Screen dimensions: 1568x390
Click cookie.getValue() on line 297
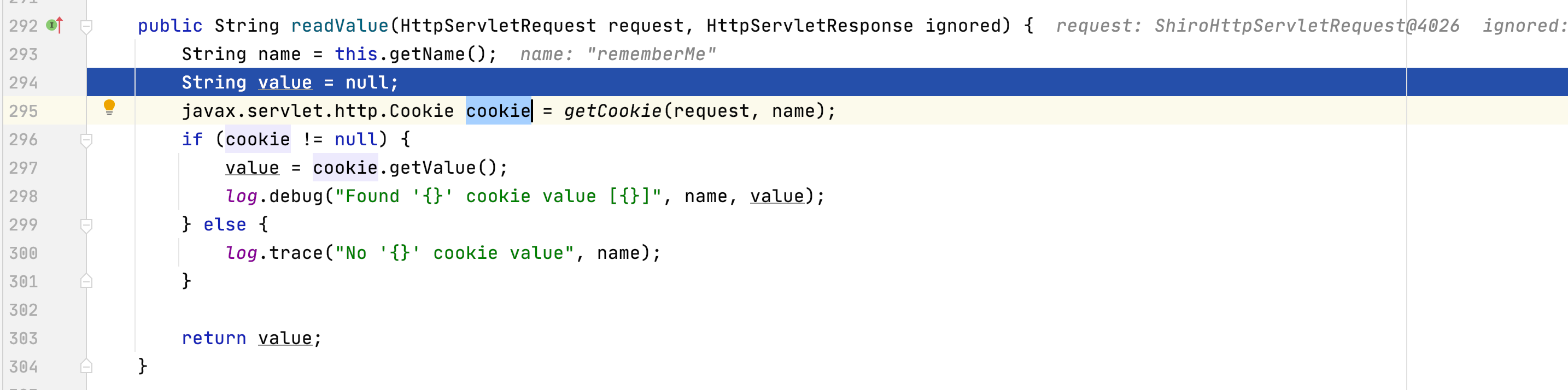coord(409,168)
